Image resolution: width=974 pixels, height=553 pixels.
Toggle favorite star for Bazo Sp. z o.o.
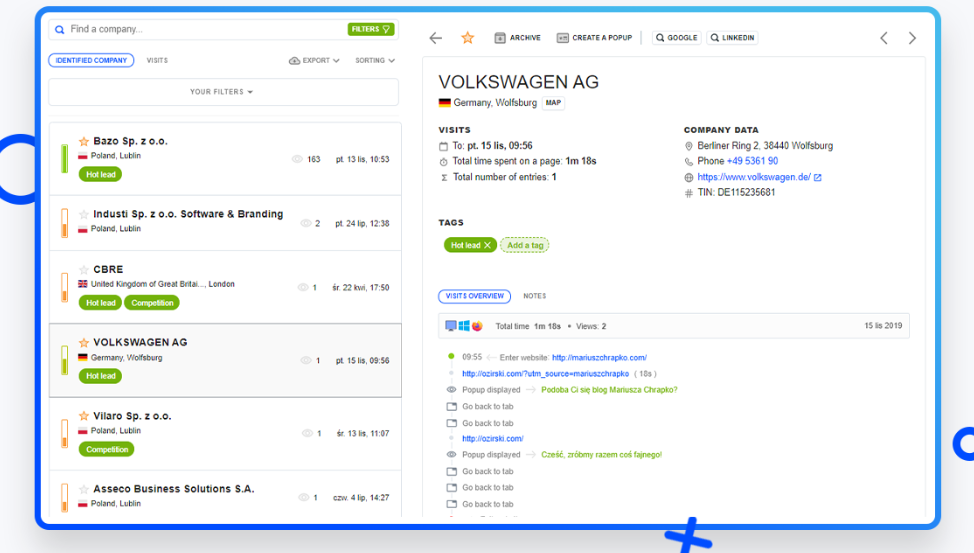84,142
